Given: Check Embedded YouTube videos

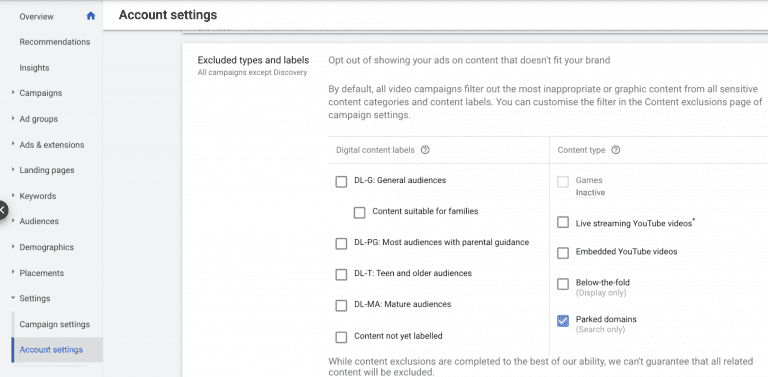Looking at the screenshot, I should click(x=563, y=253).
